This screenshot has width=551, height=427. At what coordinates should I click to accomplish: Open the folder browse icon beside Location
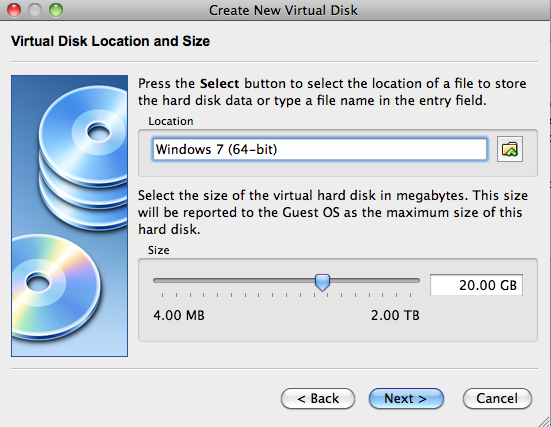click(510, 149)
